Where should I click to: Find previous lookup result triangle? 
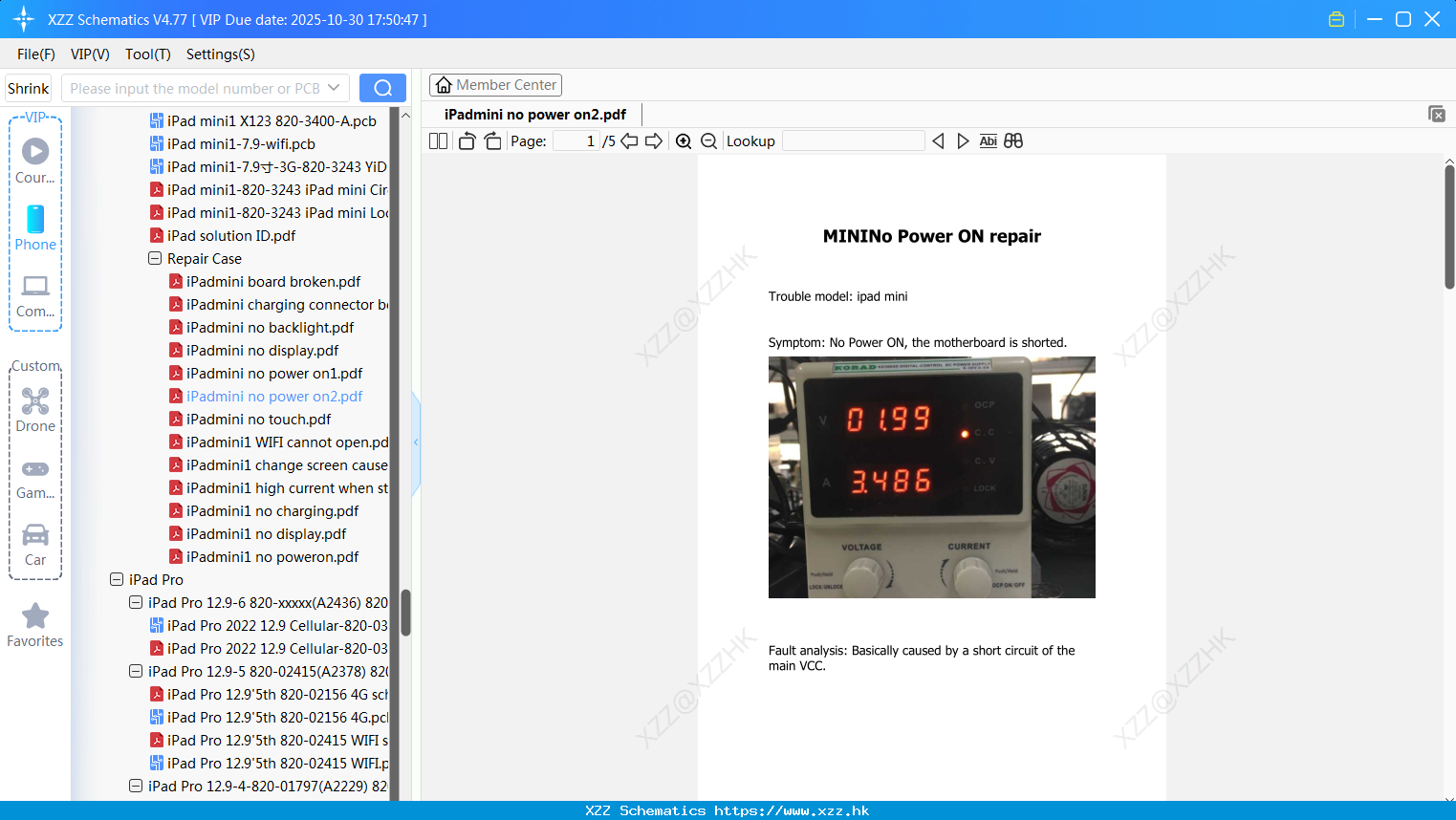pos(938,141)
